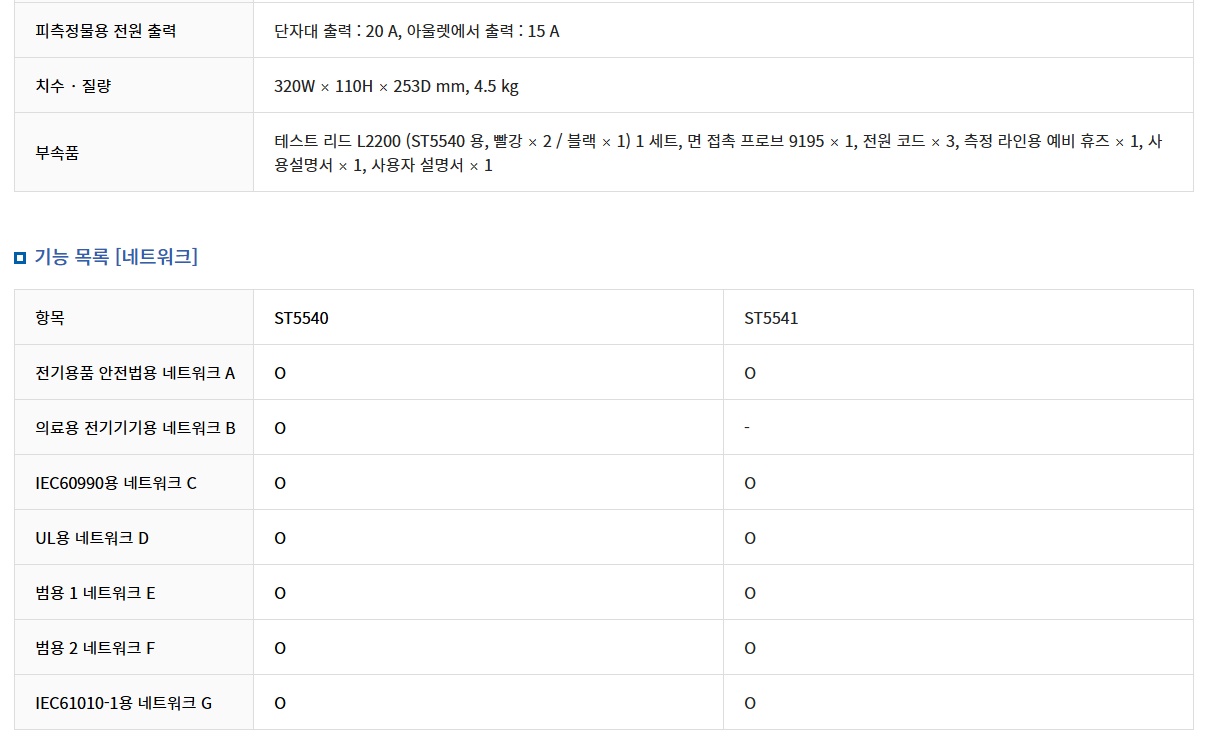Click the blue square icon beside 기능 목록
The image size is (1208, 754).
20,259
